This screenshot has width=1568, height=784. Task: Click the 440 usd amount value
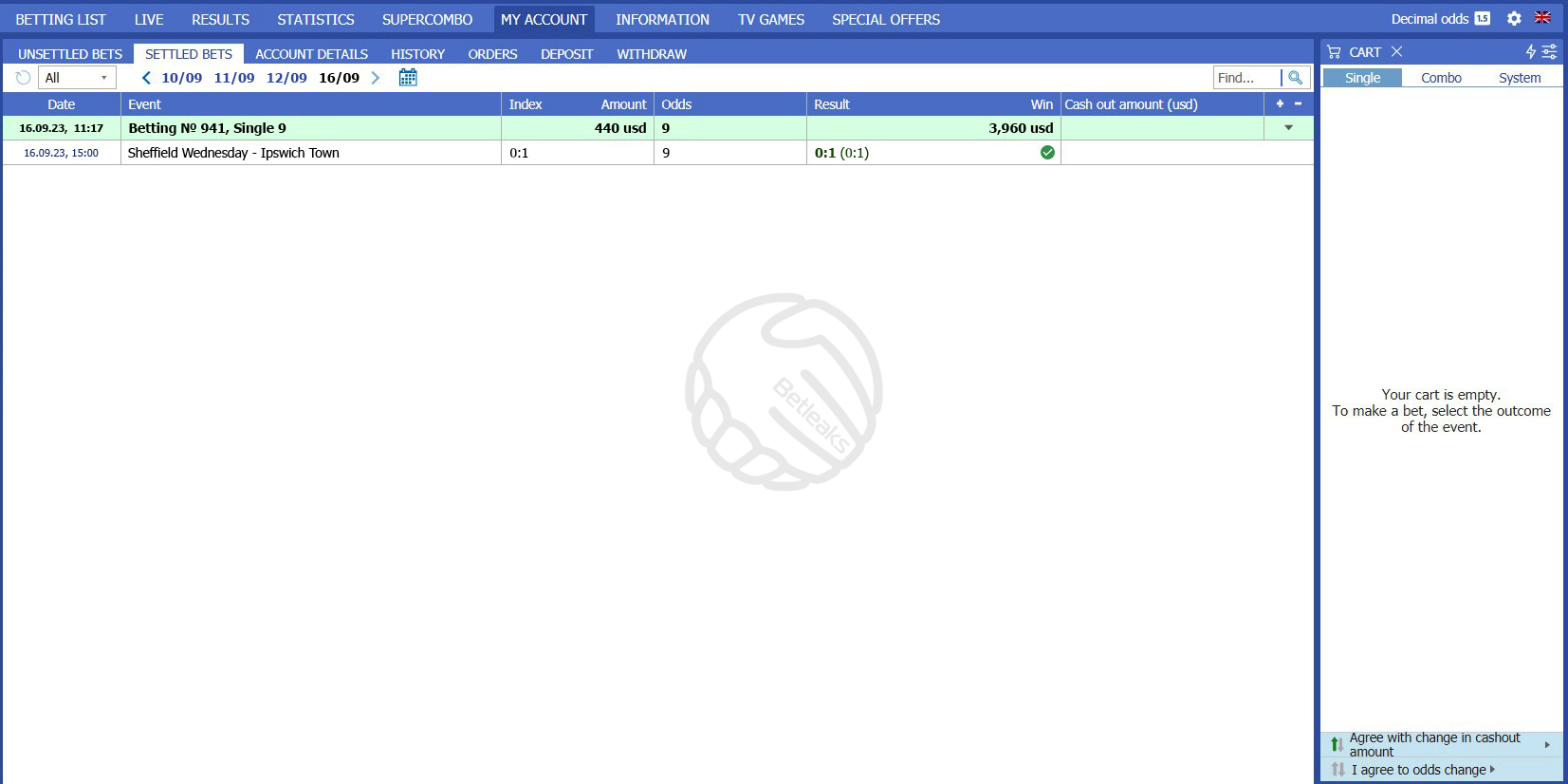pos(620,128)
